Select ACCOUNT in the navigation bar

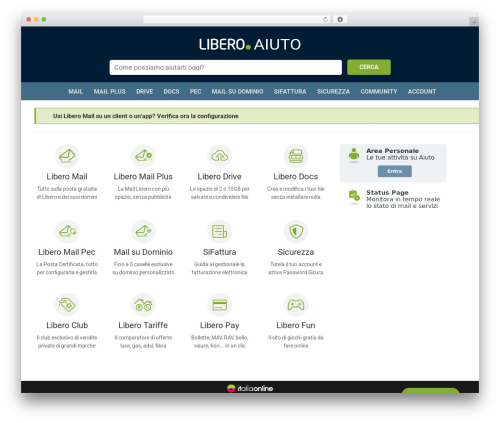[x=422, y=91]
